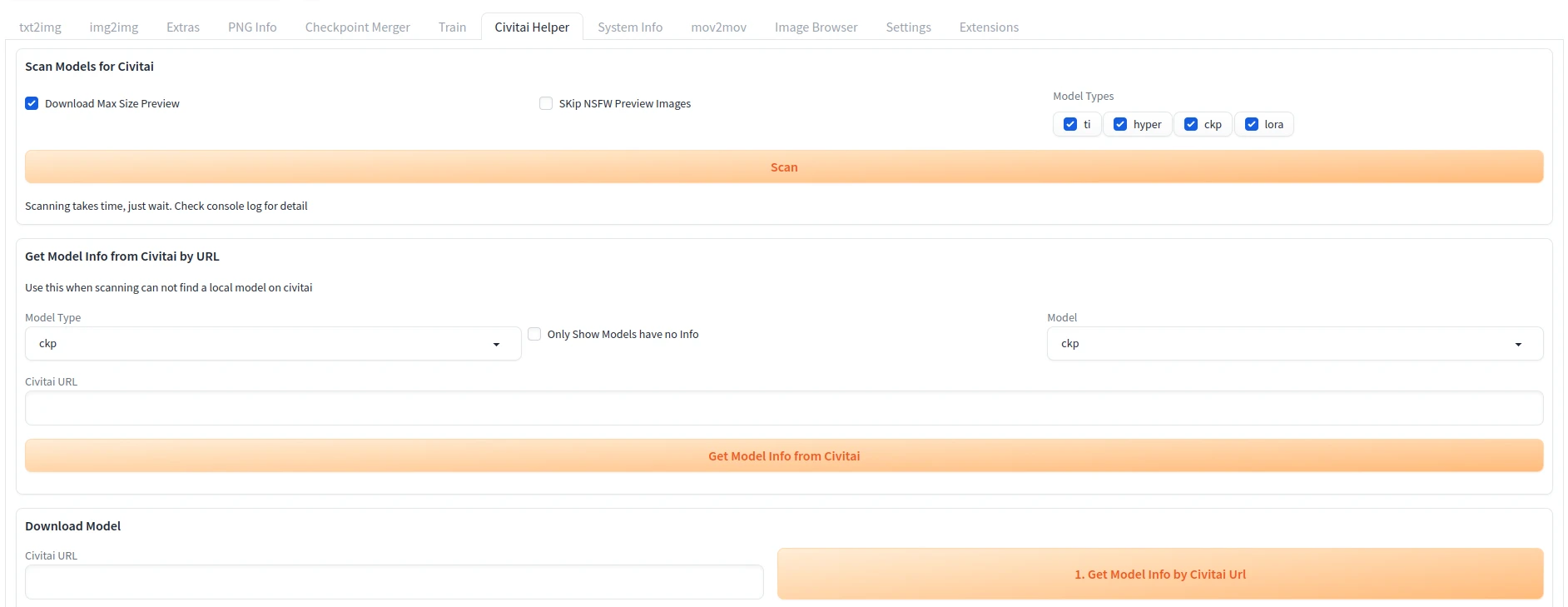The height and width of the screenshot is (607, 1568).
Task: Go to the Checkpoint Merger tab
Action: coord(357,27)
